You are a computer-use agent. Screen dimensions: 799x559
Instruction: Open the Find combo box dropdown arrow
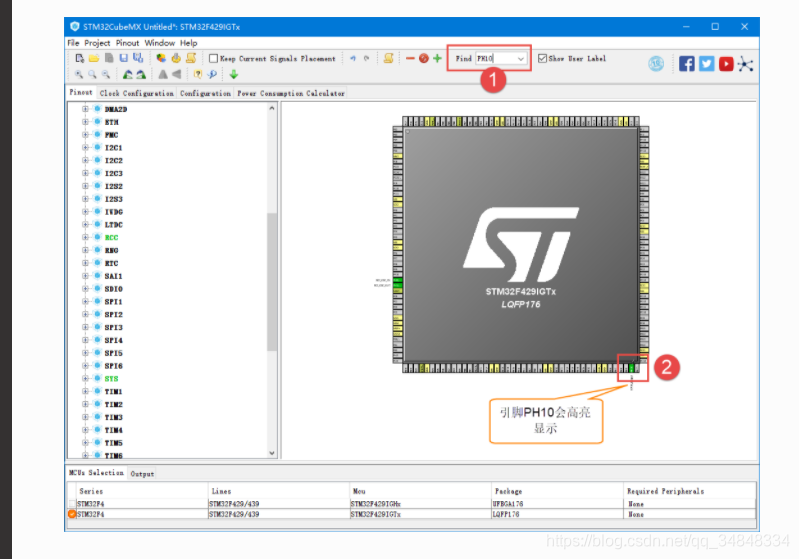520,59
